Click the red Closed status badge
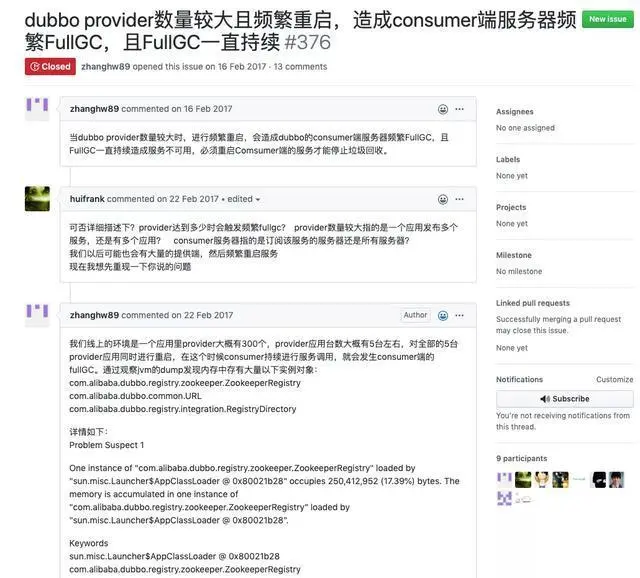The width and height of the screenshot is (640, 578). coord(50,67)
